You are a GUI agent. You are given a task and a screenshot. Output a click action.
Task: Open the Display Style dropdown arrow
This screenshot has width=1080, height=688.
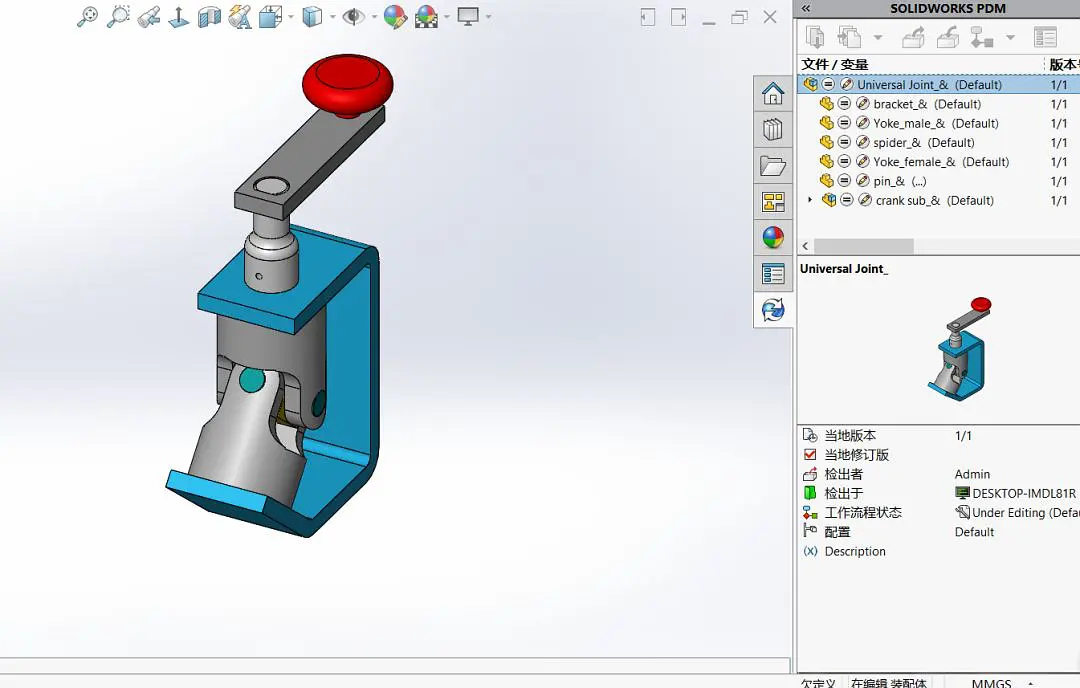coord(333,17)
